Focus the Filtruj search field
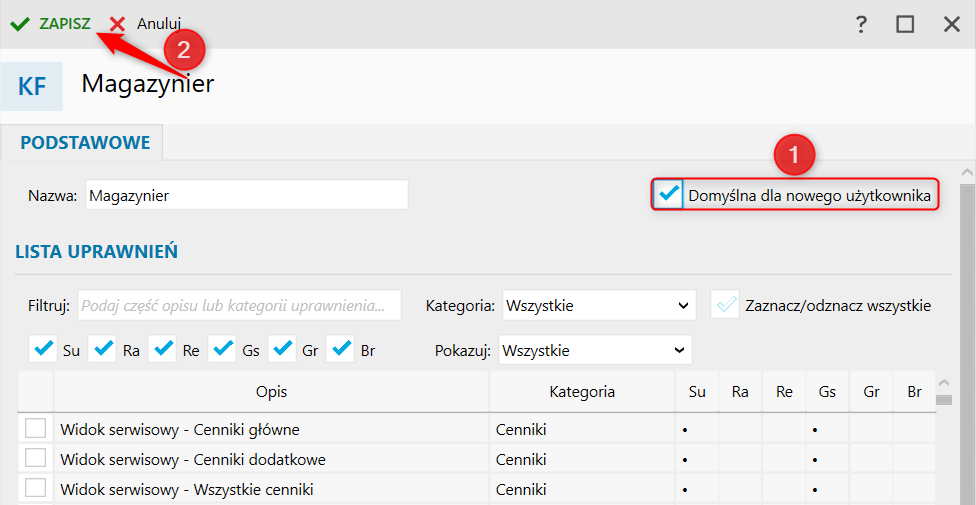Viewport: 976px width, 505px height. [239, 305]
